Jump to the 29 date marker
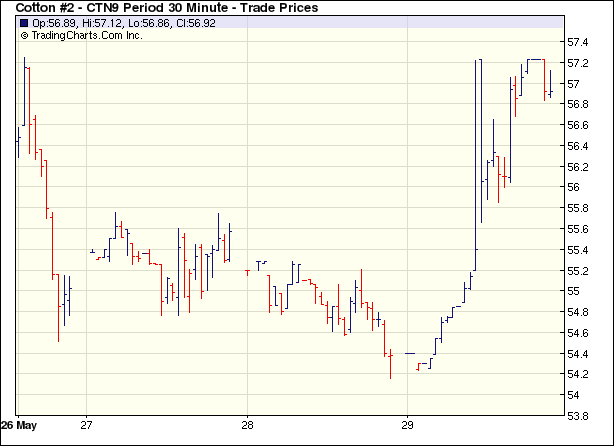Image resolution: width=614 pixels, height=446 pixels. click(407, 423)
